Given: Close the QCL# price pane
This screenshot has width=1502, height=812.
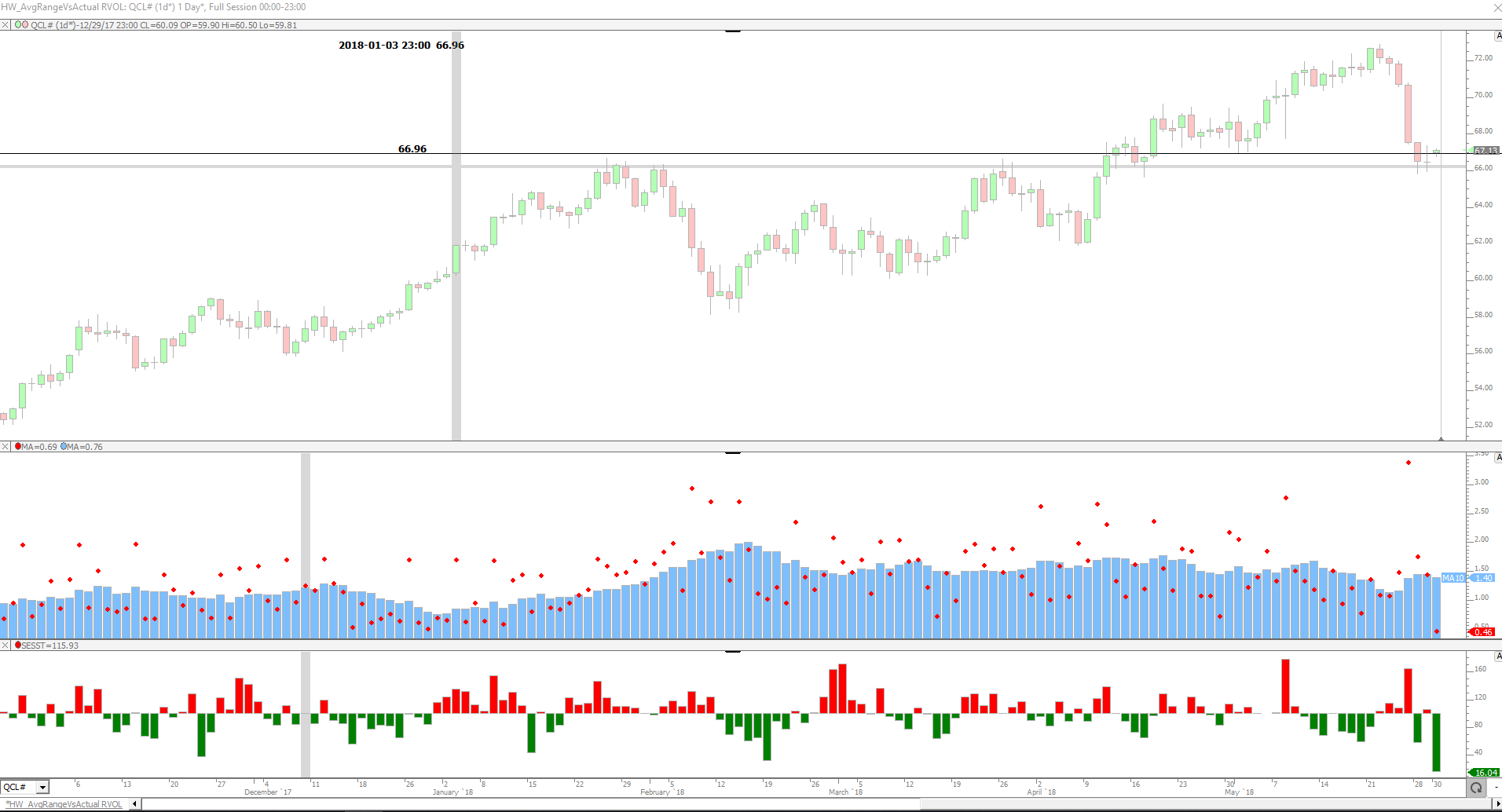Looking at the screenshot, I should click(x=5, y=25).
